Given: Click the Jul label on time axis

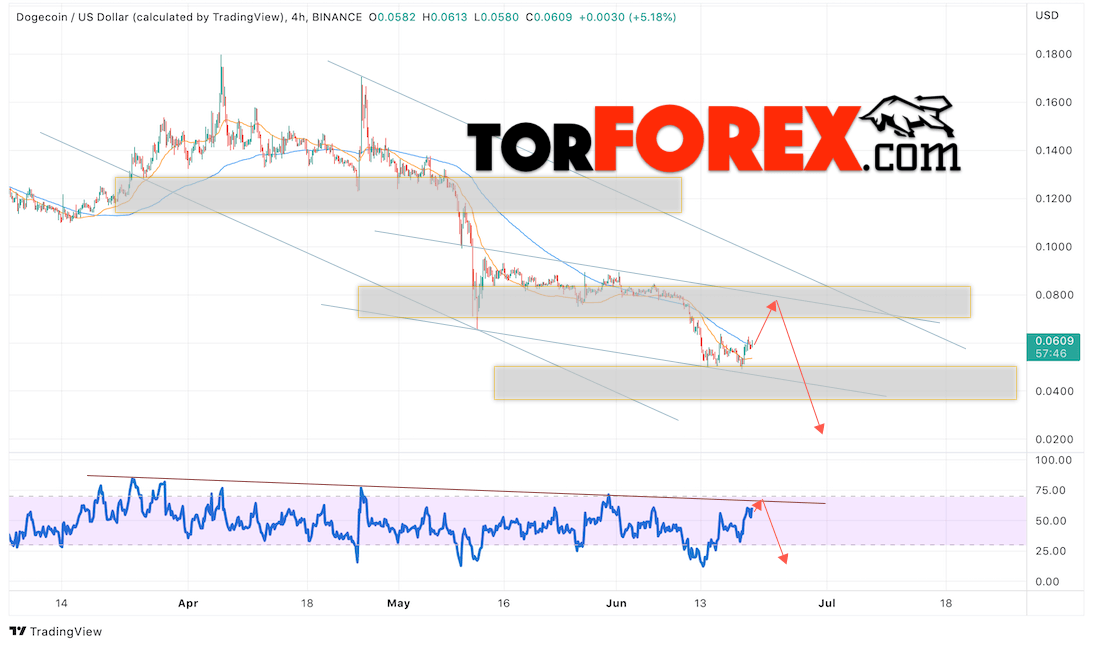Looking at the screenshot, I should tap(827, 603).
